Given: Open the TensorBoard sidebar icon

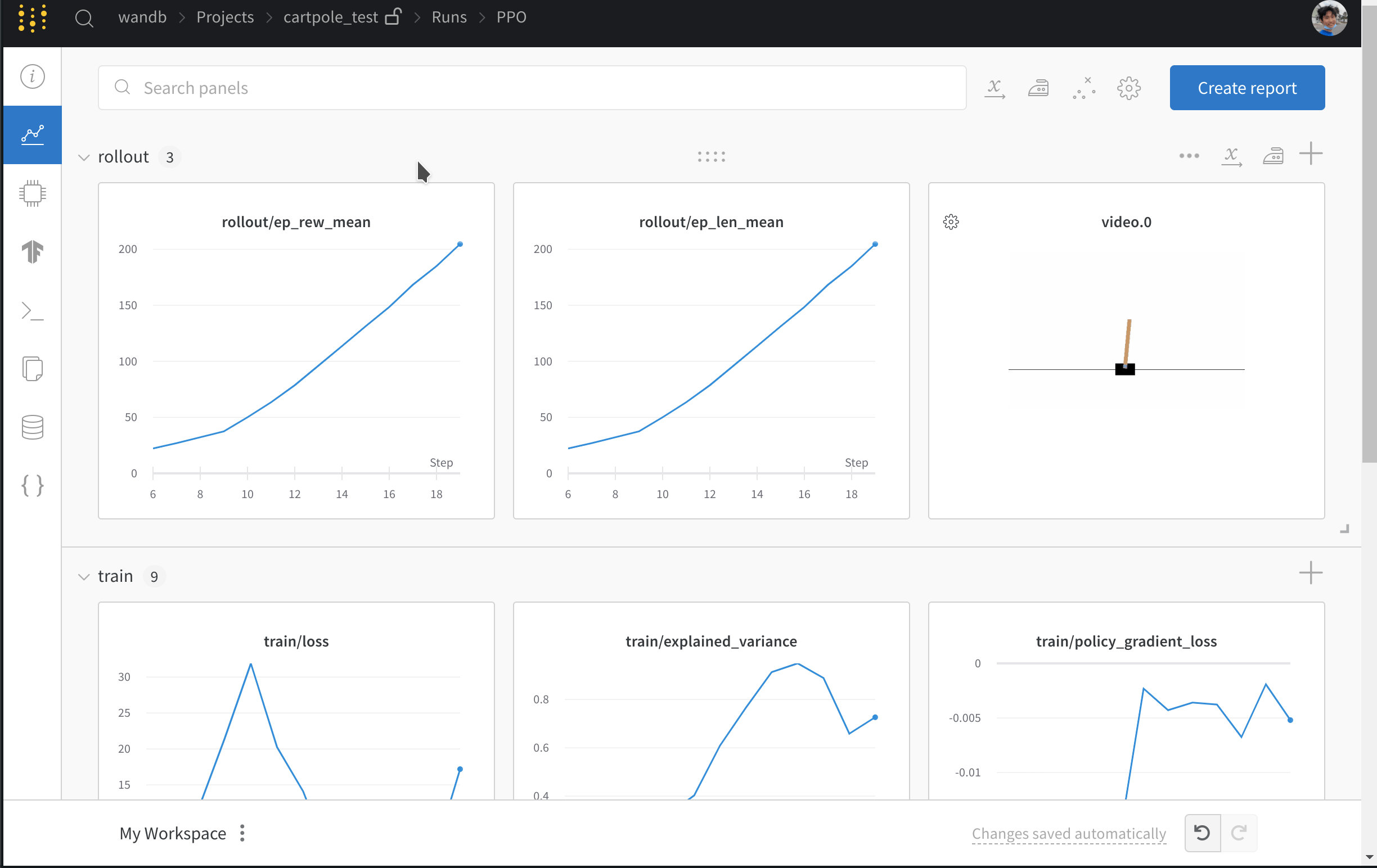Looking at the screenshot, I should [x=33, y=252].
